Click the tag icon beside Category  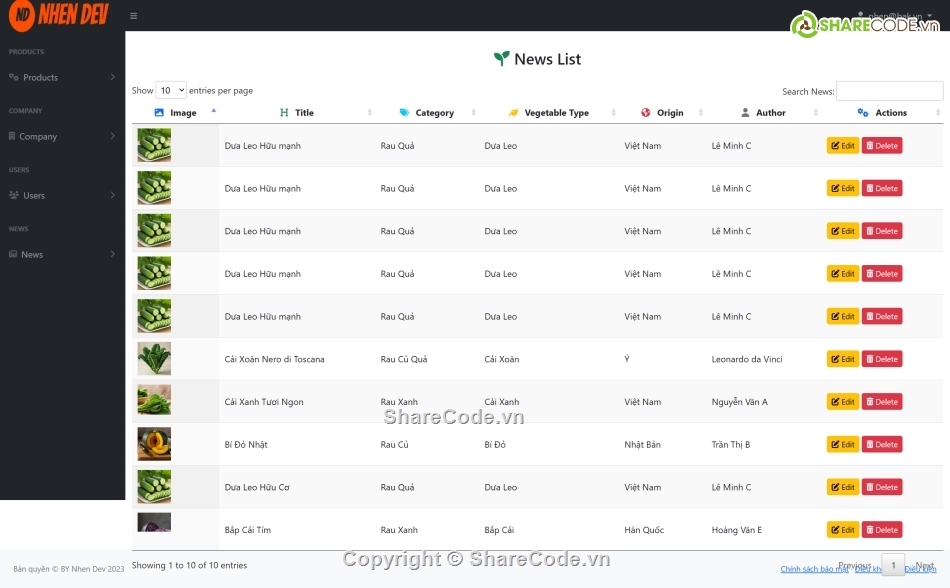(404, 113)
